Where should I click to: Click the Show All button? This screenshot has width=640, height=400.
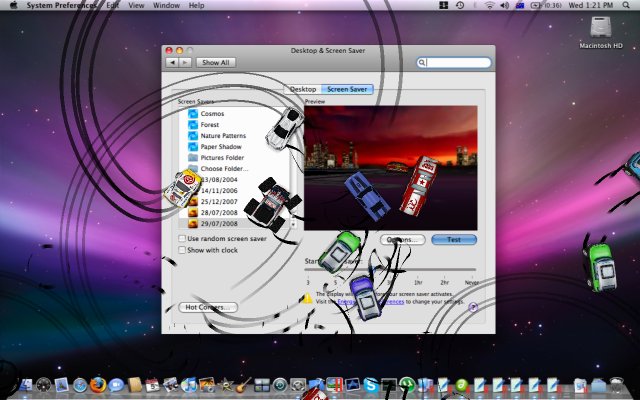point(216,62)
